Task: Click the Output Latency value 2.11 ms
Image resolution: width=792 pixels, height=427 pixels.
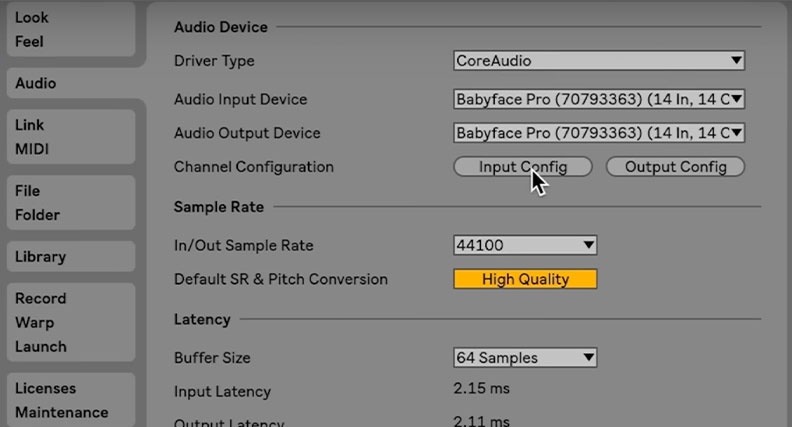Action: click(x=482, y=421)
